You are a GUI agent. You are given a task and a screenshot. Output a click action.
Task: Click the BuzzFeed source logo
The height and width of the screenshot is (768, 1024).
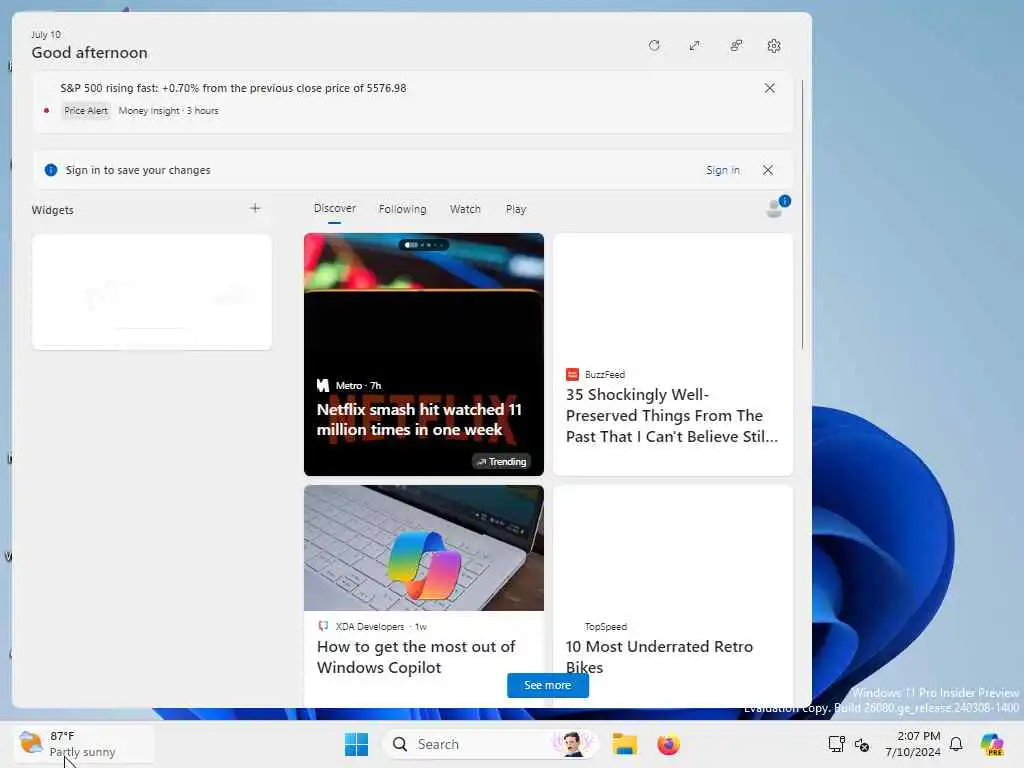click(572, 374)
